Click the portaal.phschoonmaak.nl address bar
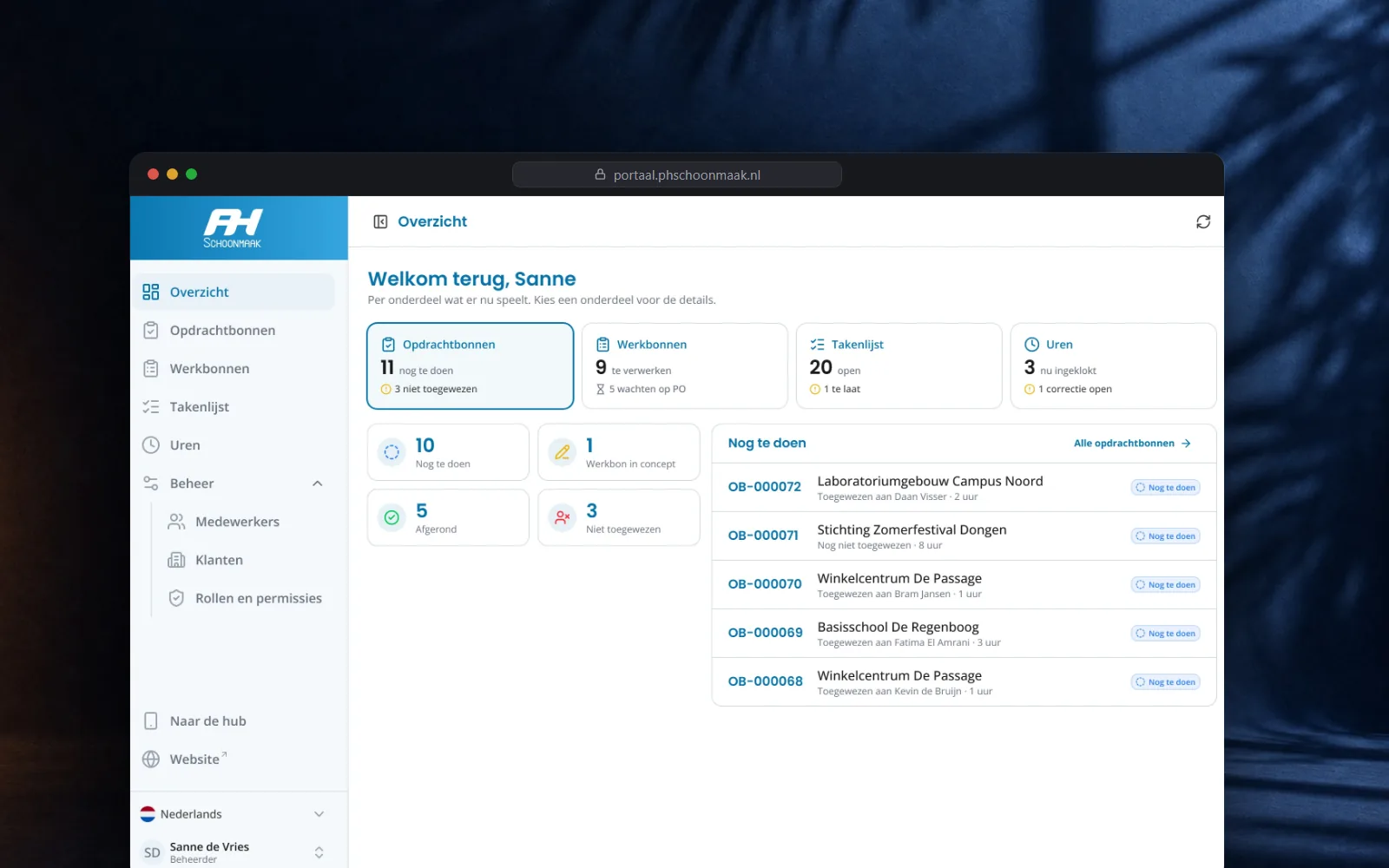Viewport: 1389px width, 868px height. (x=677, y=174)
